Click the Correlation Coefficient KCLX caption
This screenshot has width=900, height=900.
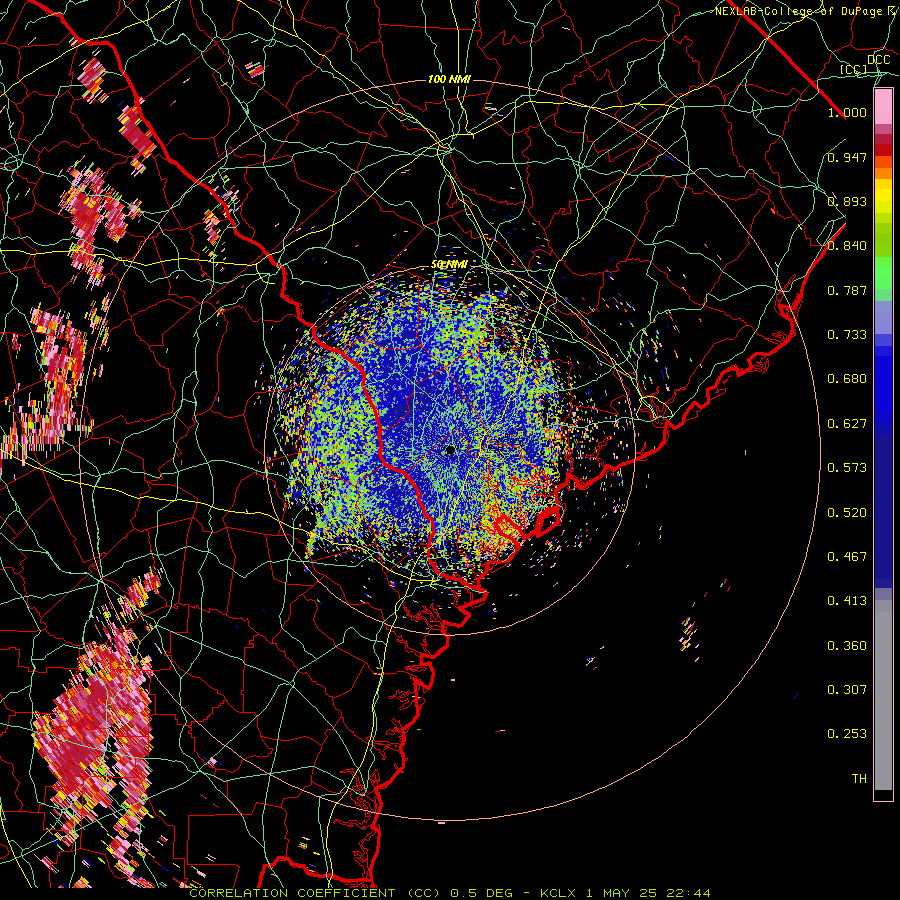[x=450, y=893]
